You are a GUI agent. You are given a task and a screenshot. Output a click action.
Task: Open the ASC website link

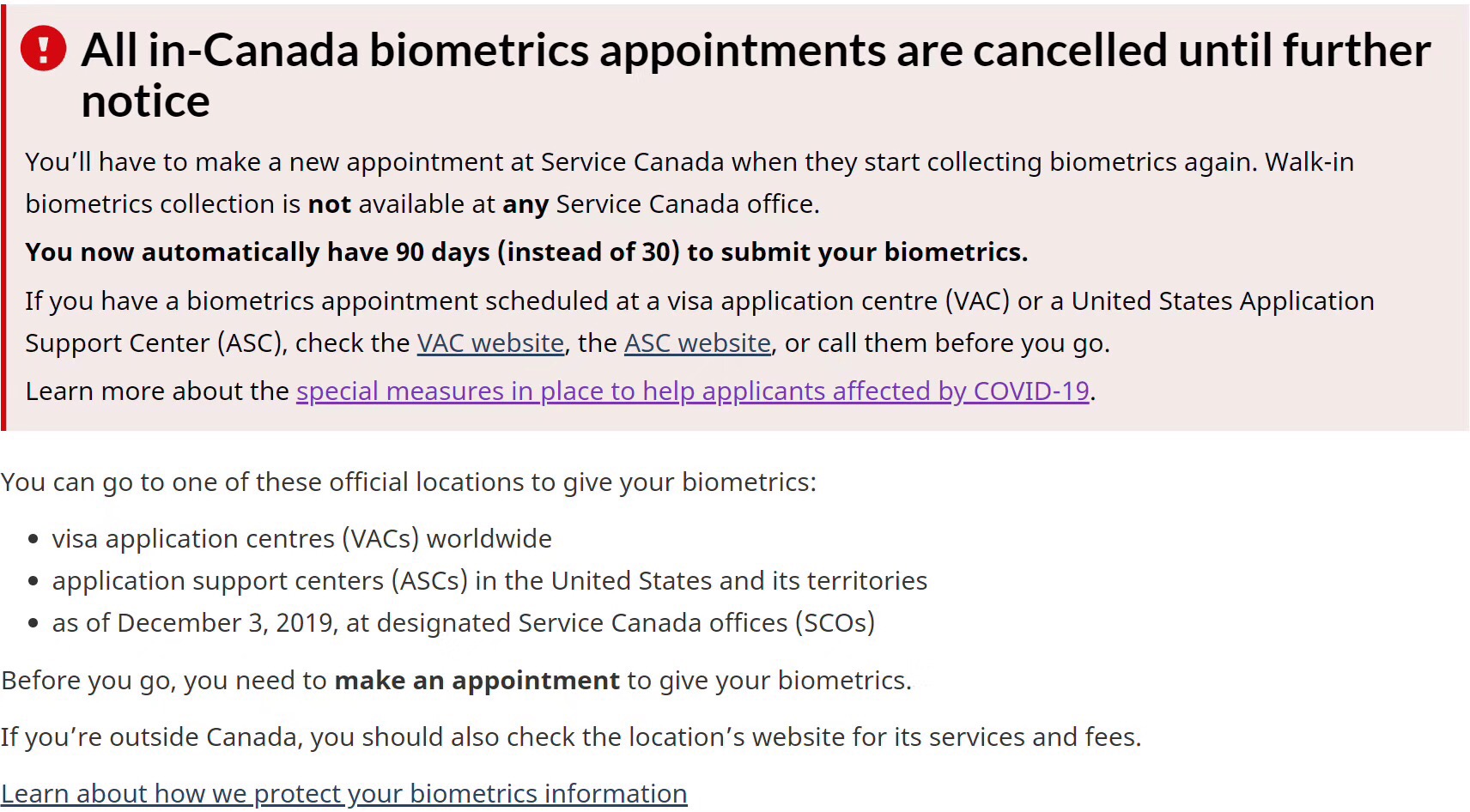[x=697, y=343]
